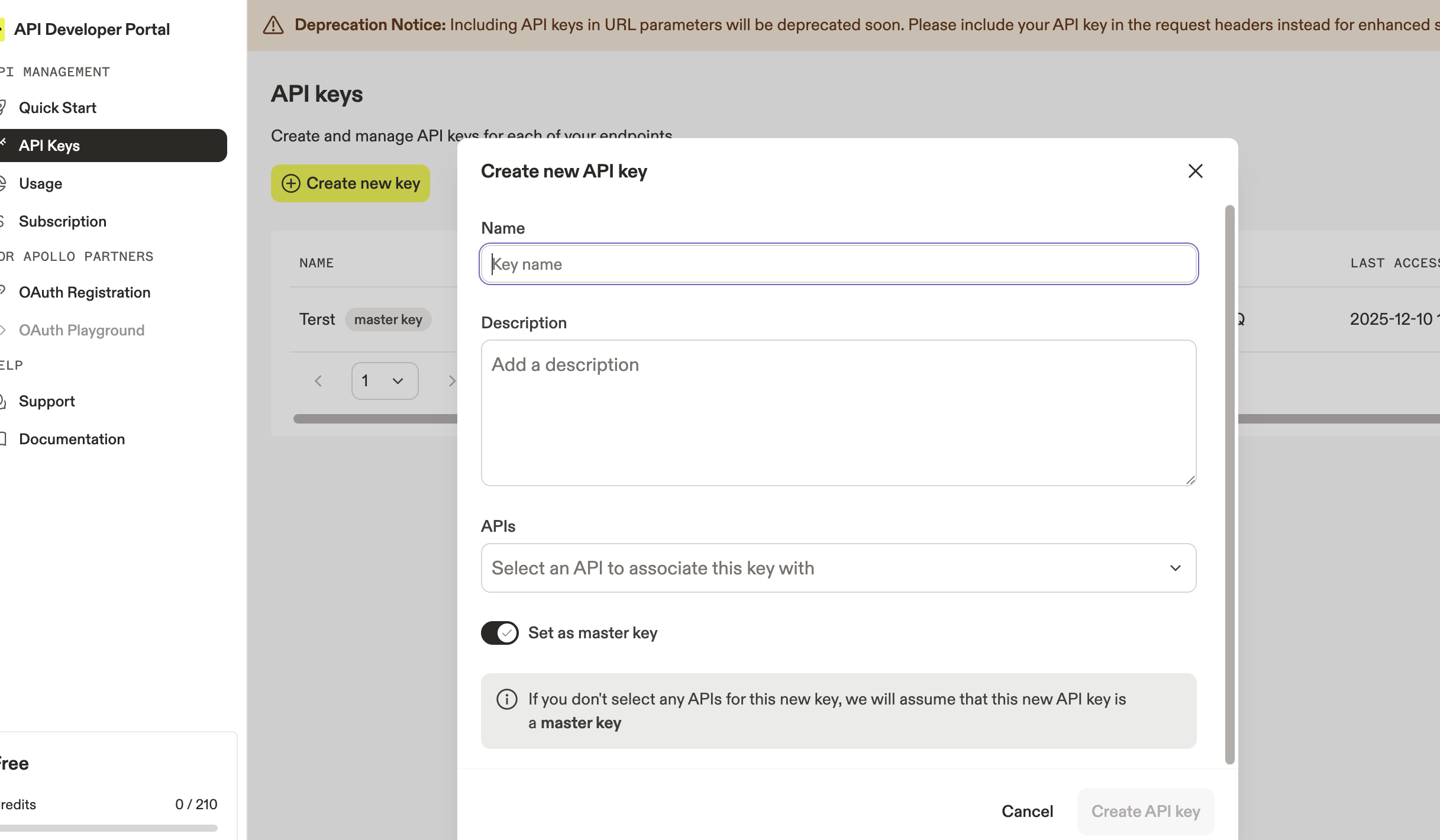Viewport: 1440px width, 840px height.
Task: Click the warning icon in deprecation notice
Action: [x=273, y=25]
